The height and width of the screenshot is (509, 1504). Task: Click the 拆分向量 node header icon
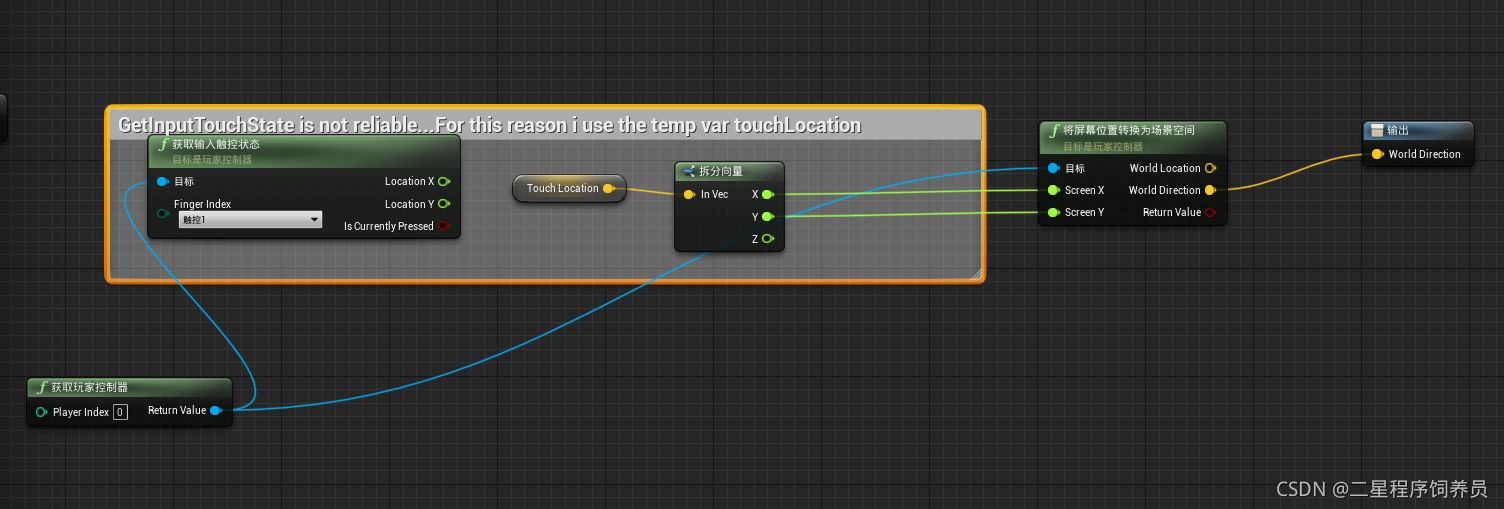(x=689, y=171)
